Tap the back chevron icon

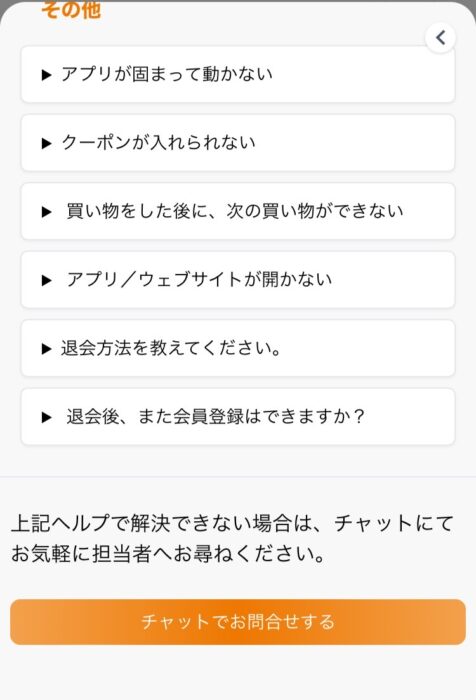pos(440,38)
